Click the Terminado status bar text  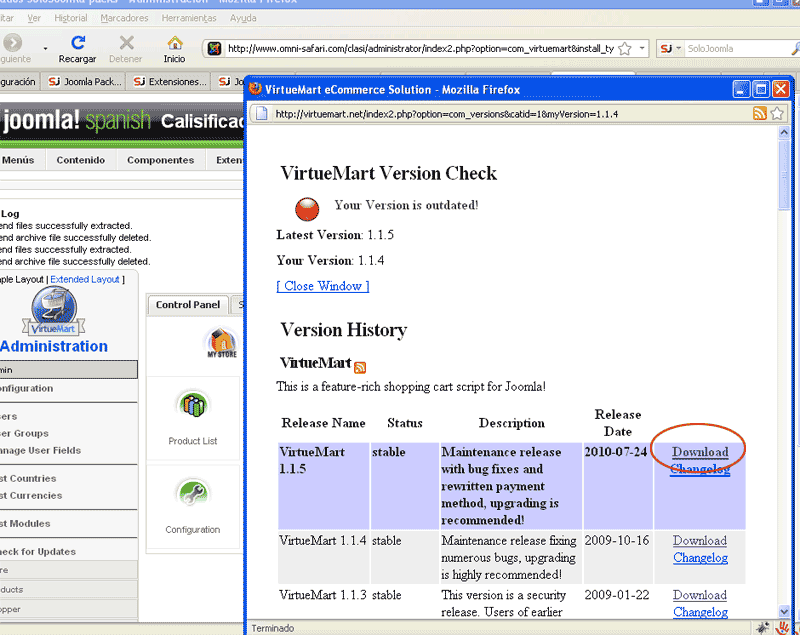[x=272, y=628]
